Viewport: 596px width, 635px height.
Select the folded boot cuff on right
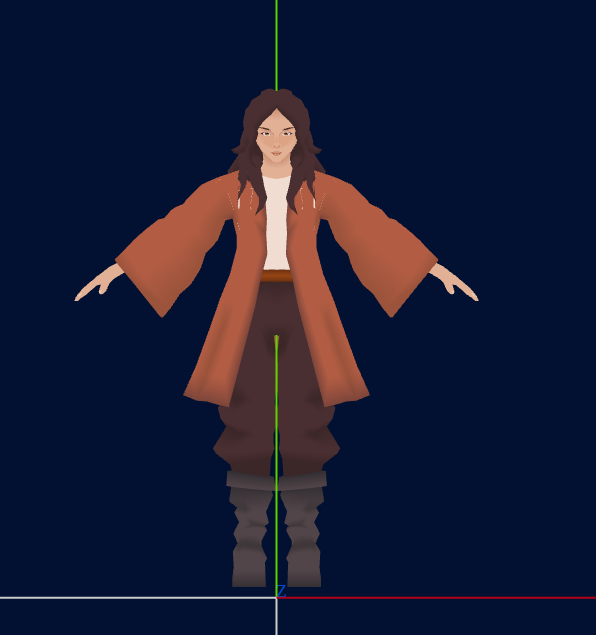tap(303, 481)
